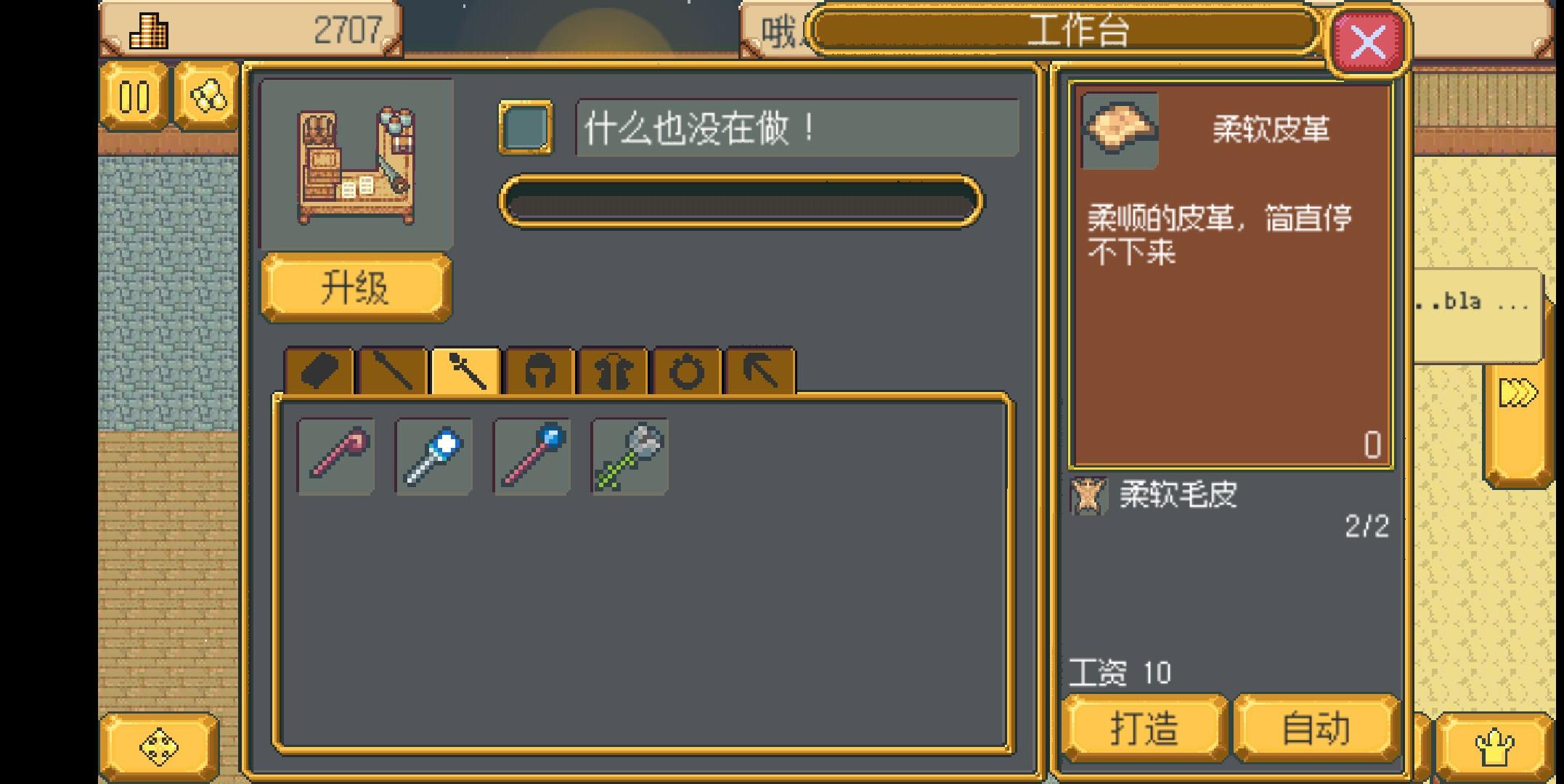Expand the fast-forward arrows panel
Viewport: 1564px width, 784px height.
point(1518,394)
